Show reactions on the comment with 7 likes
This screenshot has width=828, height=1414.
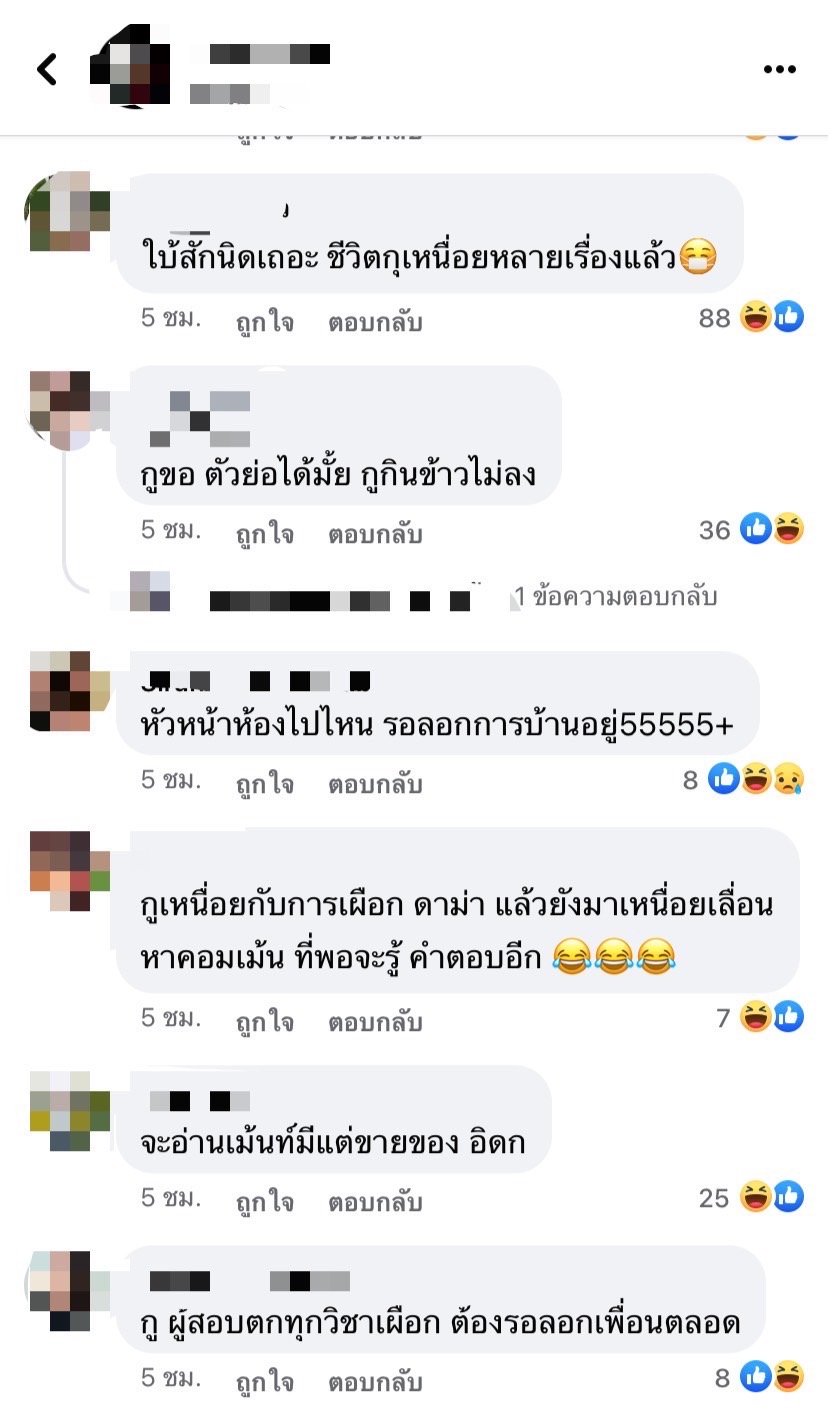tap(772, 1018)
